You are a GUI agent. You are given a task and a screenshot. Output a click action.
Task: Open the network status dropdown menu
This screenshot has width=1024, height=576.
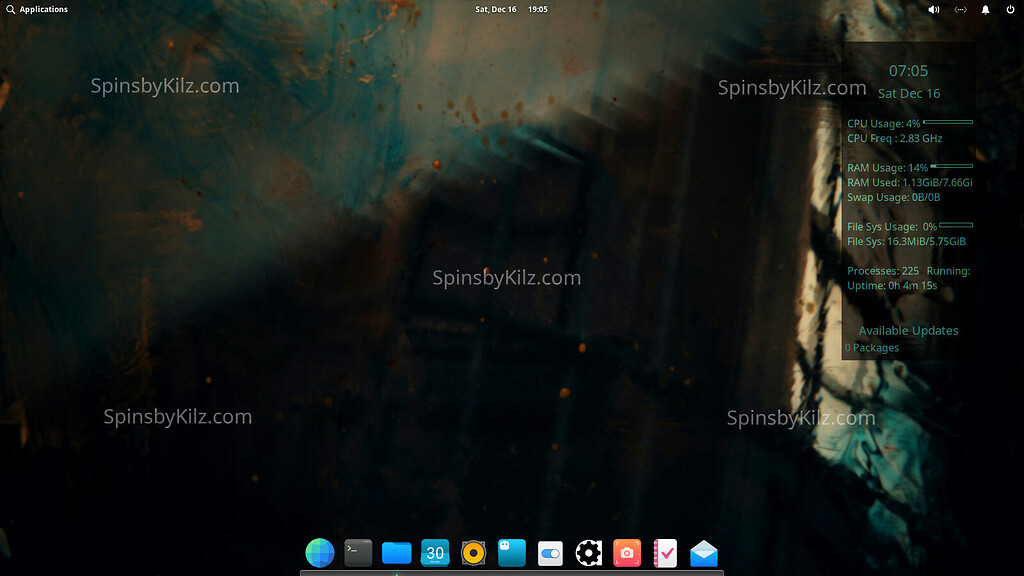tap(960, 9)
